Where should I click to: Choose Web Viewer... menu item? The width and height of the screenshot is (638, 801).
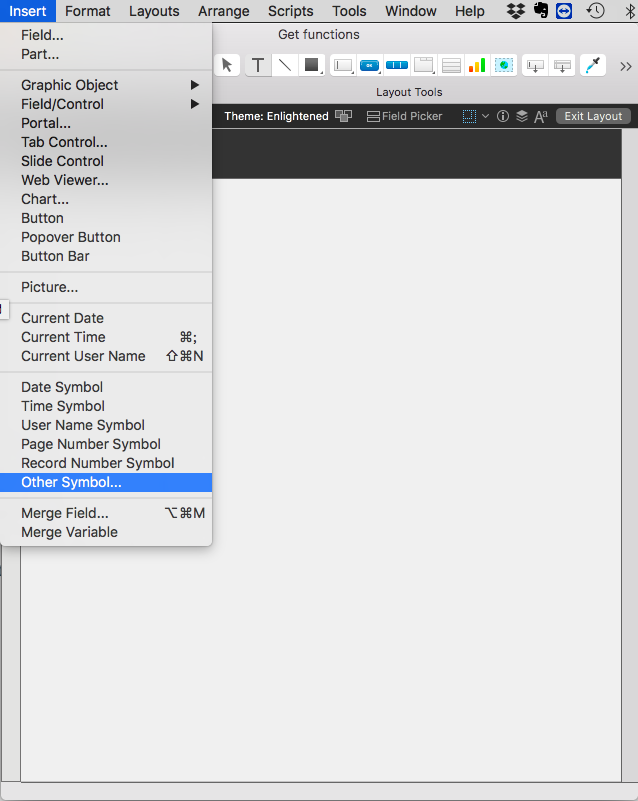[x=106, y=180]
